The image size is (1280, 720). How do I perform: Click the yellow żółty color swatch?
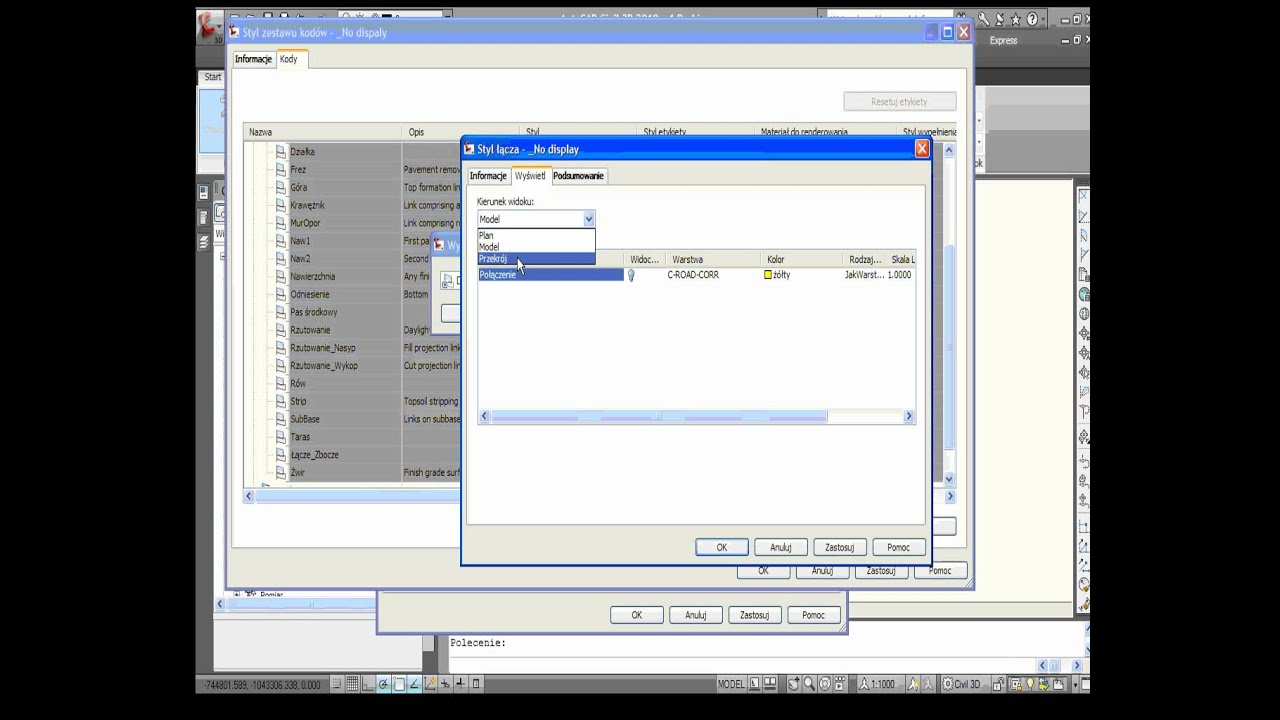click(x=768, y=275)
